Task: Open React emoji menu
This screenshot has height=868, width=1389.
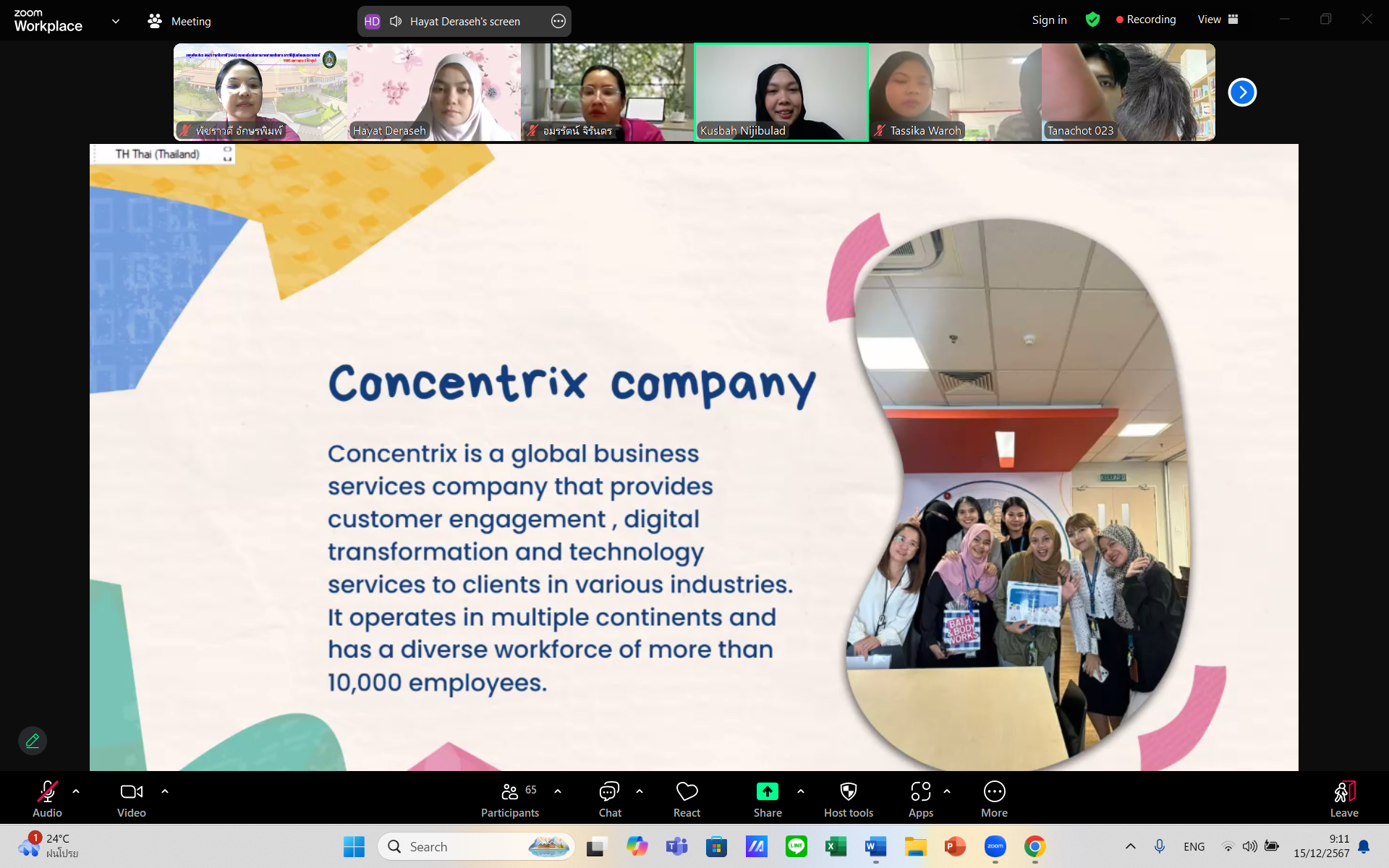Action: [x=687, y=799]
